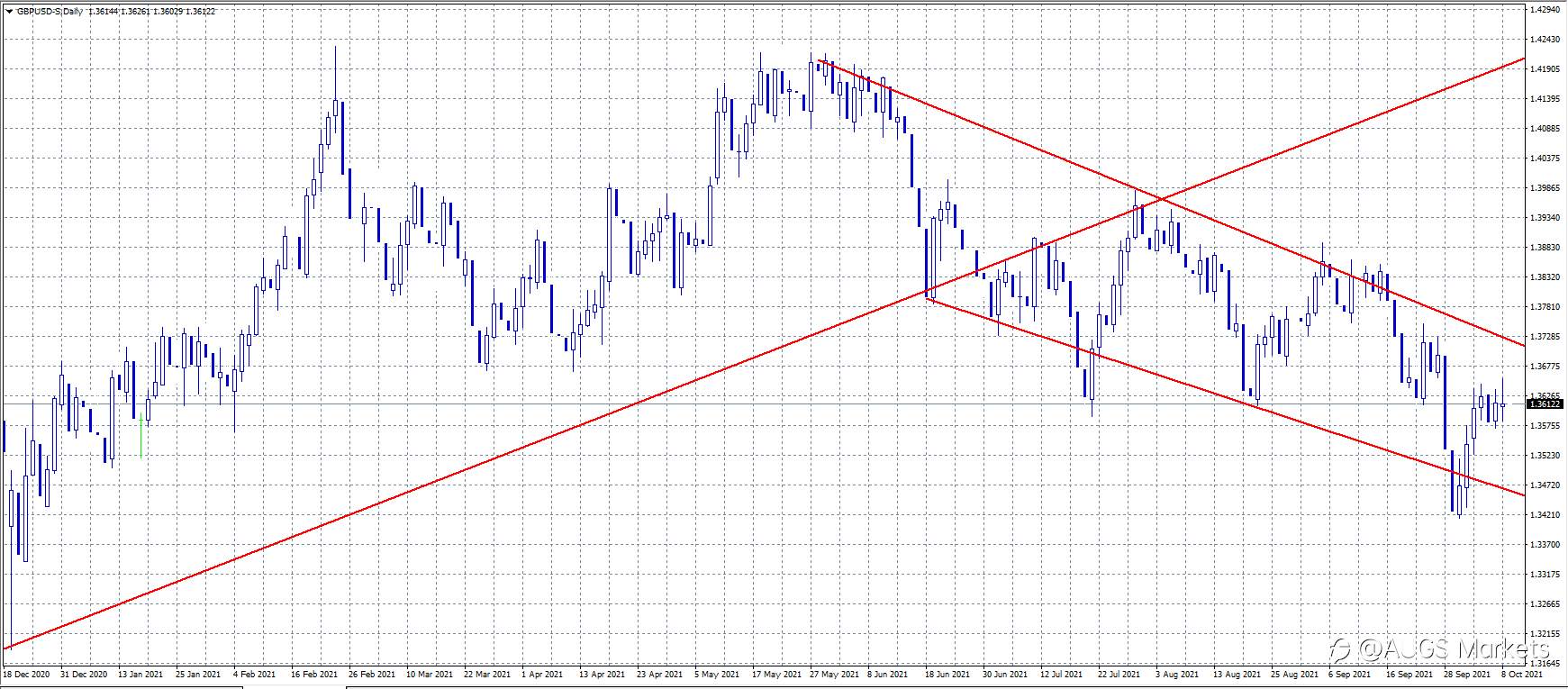Click the 30 Jun 2021 date label
Screen dimensions: 1568x689
[1006, 673]
